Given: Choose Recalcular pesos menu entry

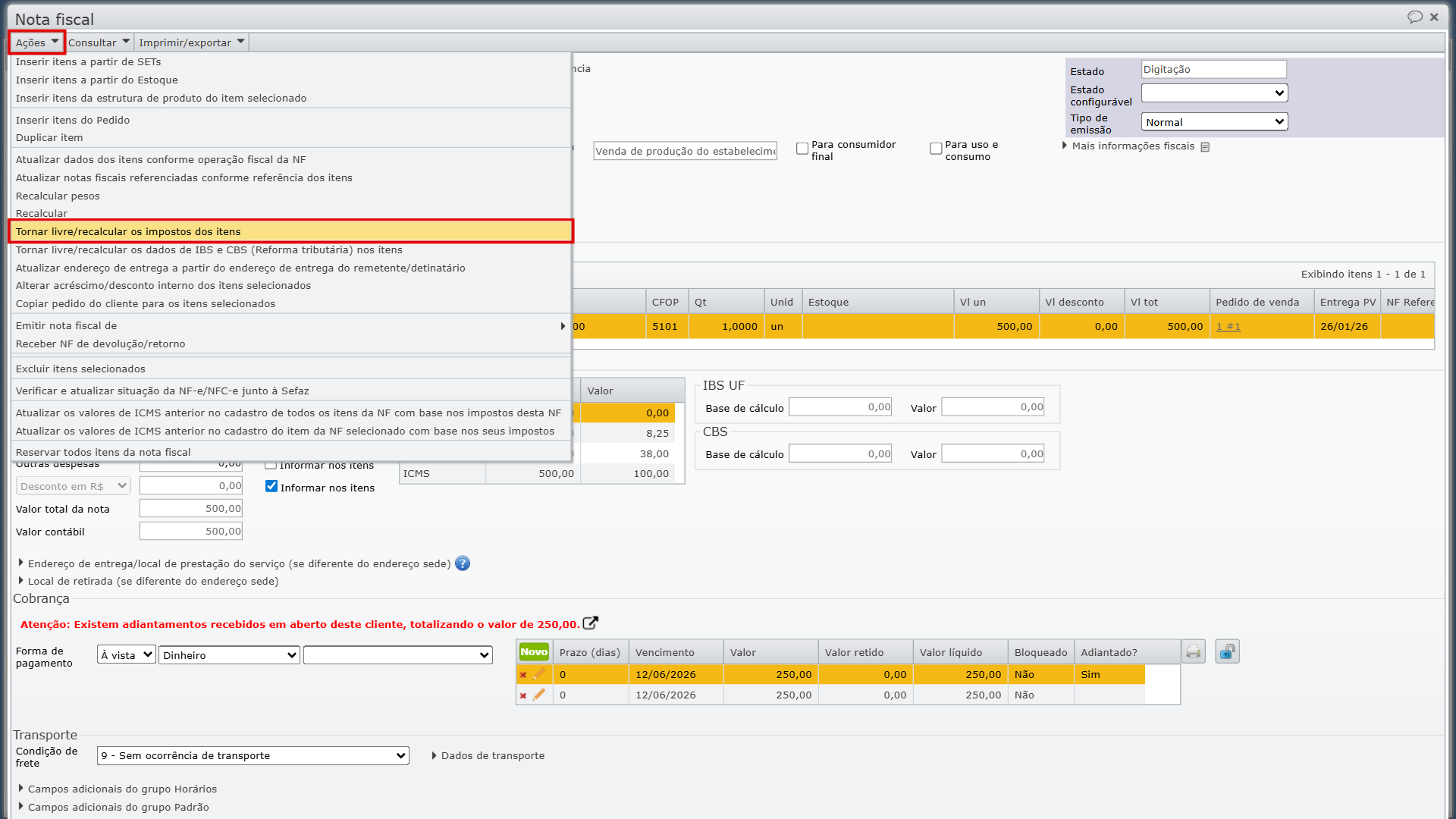Looking at the screenshot, I should [x=290, y=196].
